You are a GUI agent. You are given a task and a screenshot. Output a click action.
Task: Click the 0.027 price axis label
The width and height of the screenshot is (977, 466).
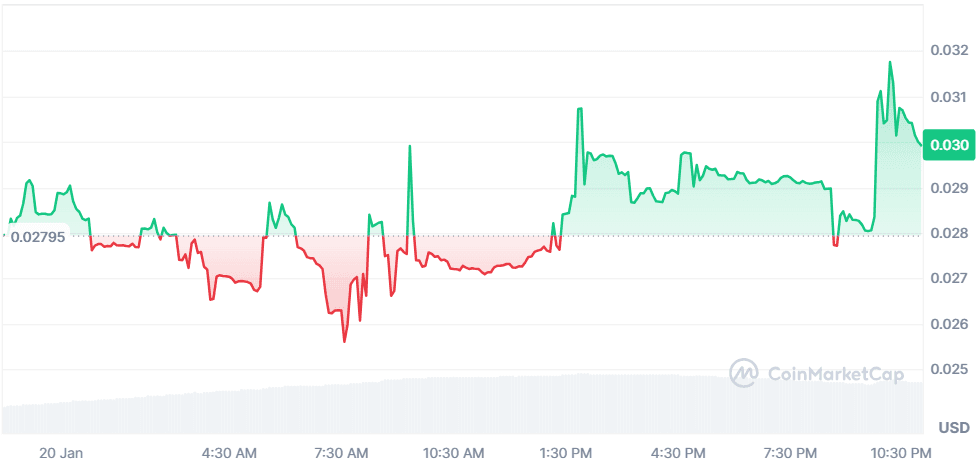coord(947,278)
